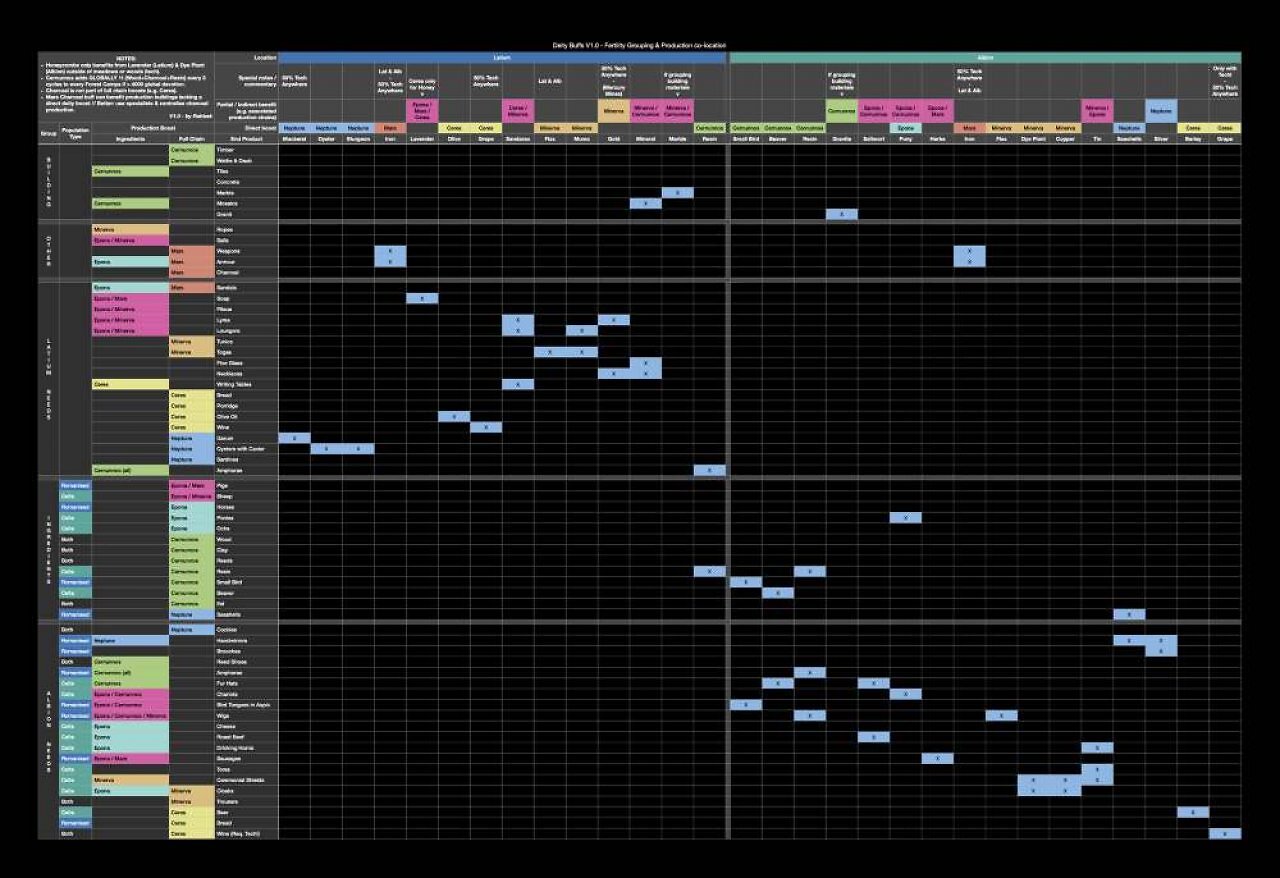This screenshot has width=1280, height=878.
Task: Click the Granite column header under Albion
Action: [842, 139]
